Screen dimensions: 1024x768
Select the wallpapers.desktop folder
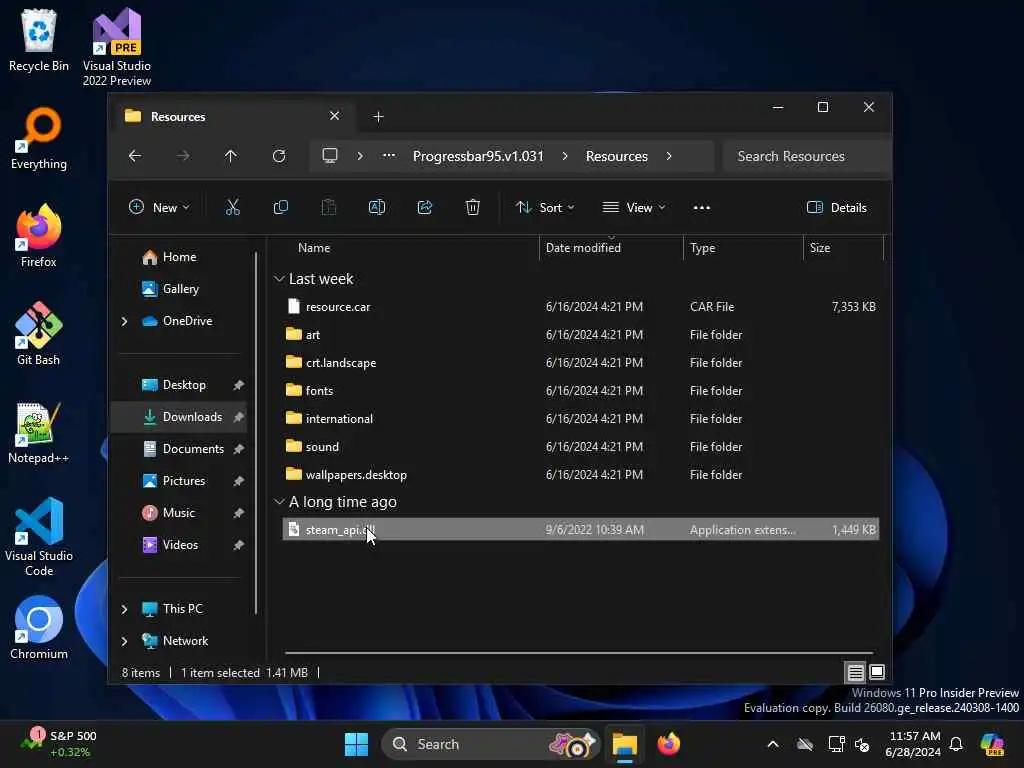coord(581,475)
